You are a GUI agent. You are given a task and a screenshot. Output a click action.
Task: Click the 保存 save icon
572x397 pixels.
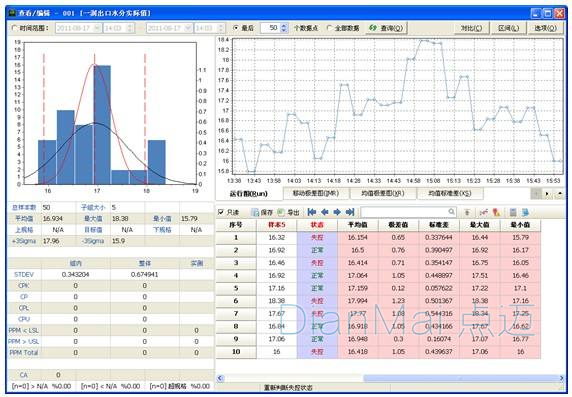(255, 212)
